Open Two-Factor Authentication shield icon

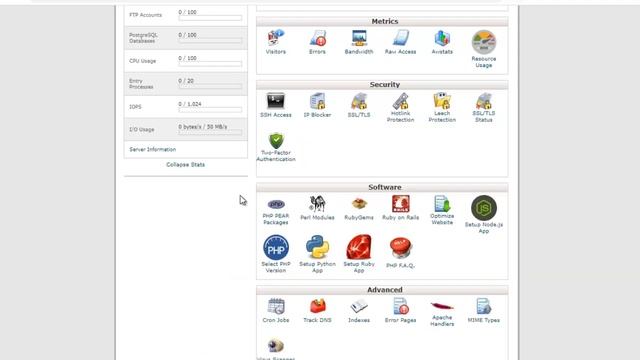point(276,140)
